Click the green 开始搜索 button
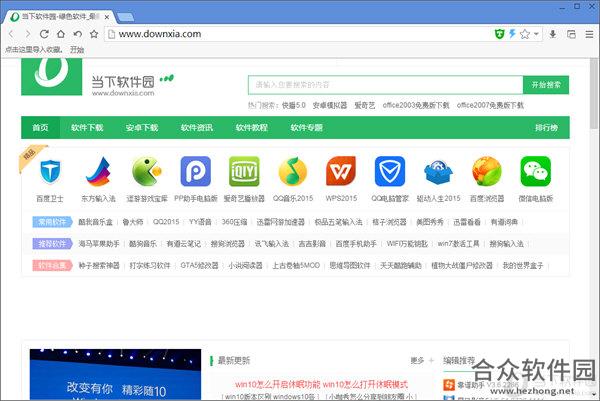 (546, 85)
